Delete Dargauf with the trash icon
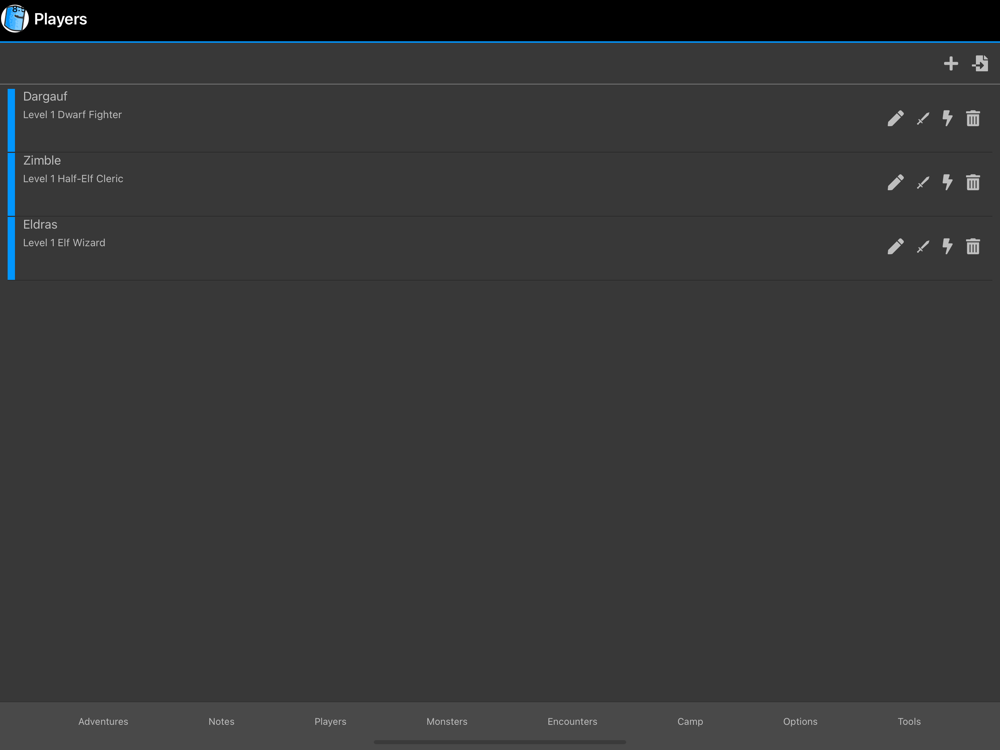 coord(973,119)
